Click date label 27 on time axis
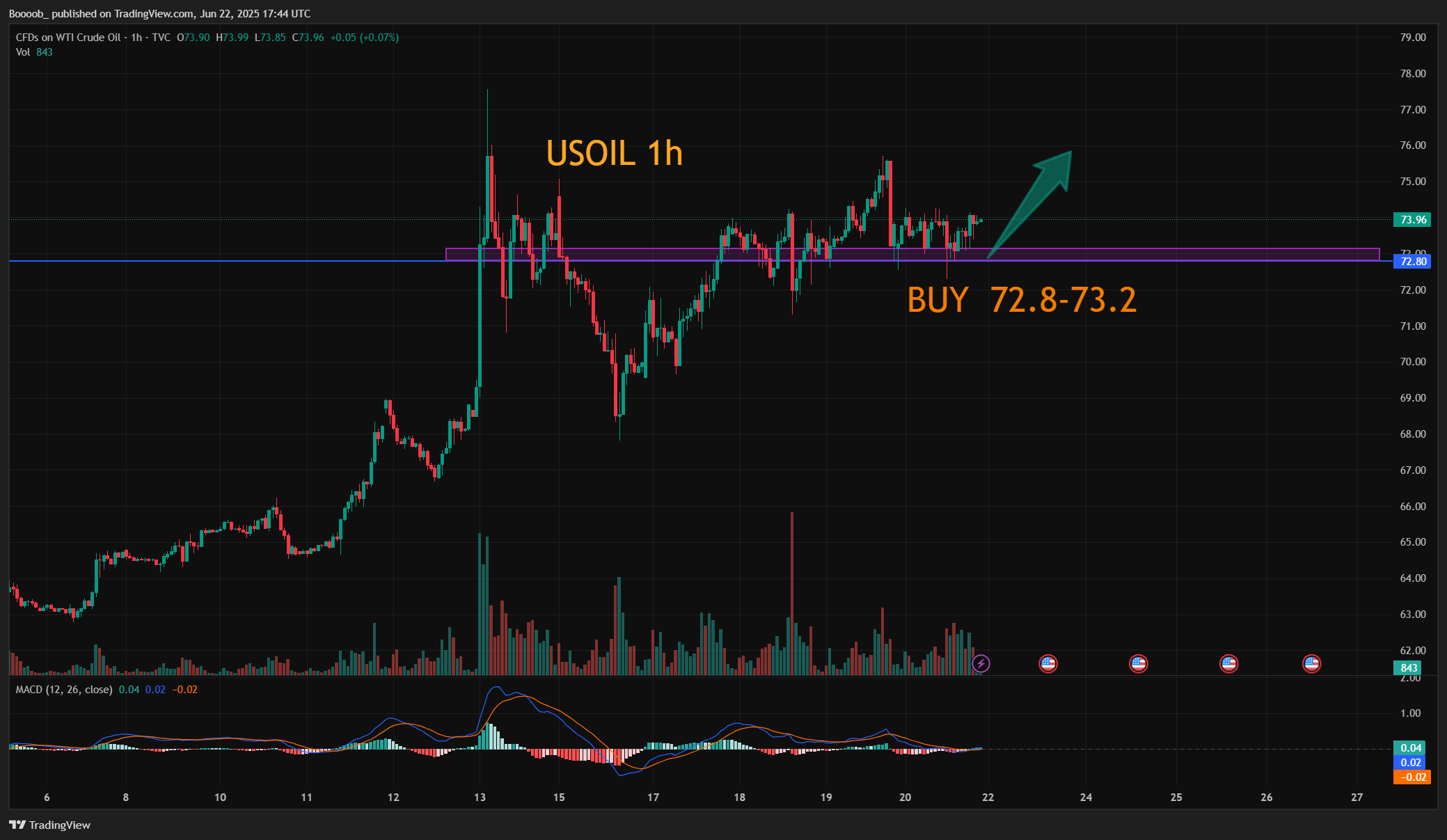Image resolution: width=1447 pixels, height=840 pixels. click(1357, 798)
